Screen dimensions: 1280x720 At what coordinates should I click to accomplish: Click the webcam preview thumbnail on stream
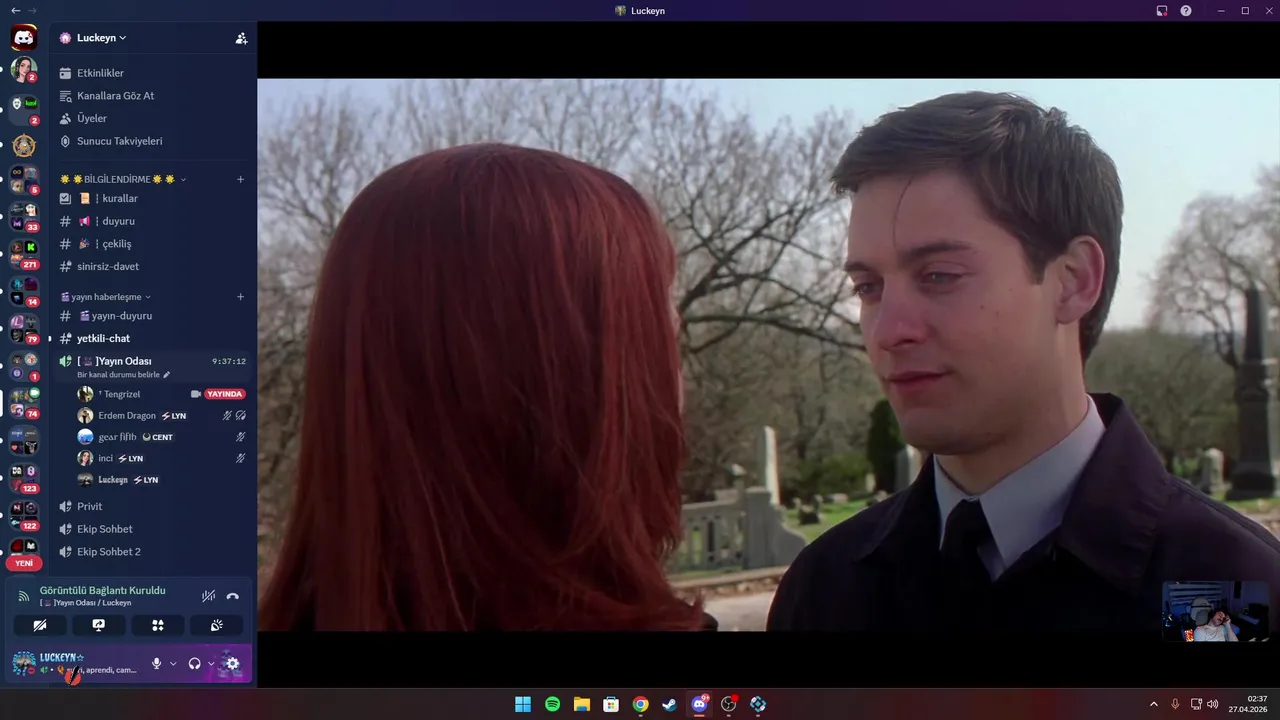pos(1215,611)
